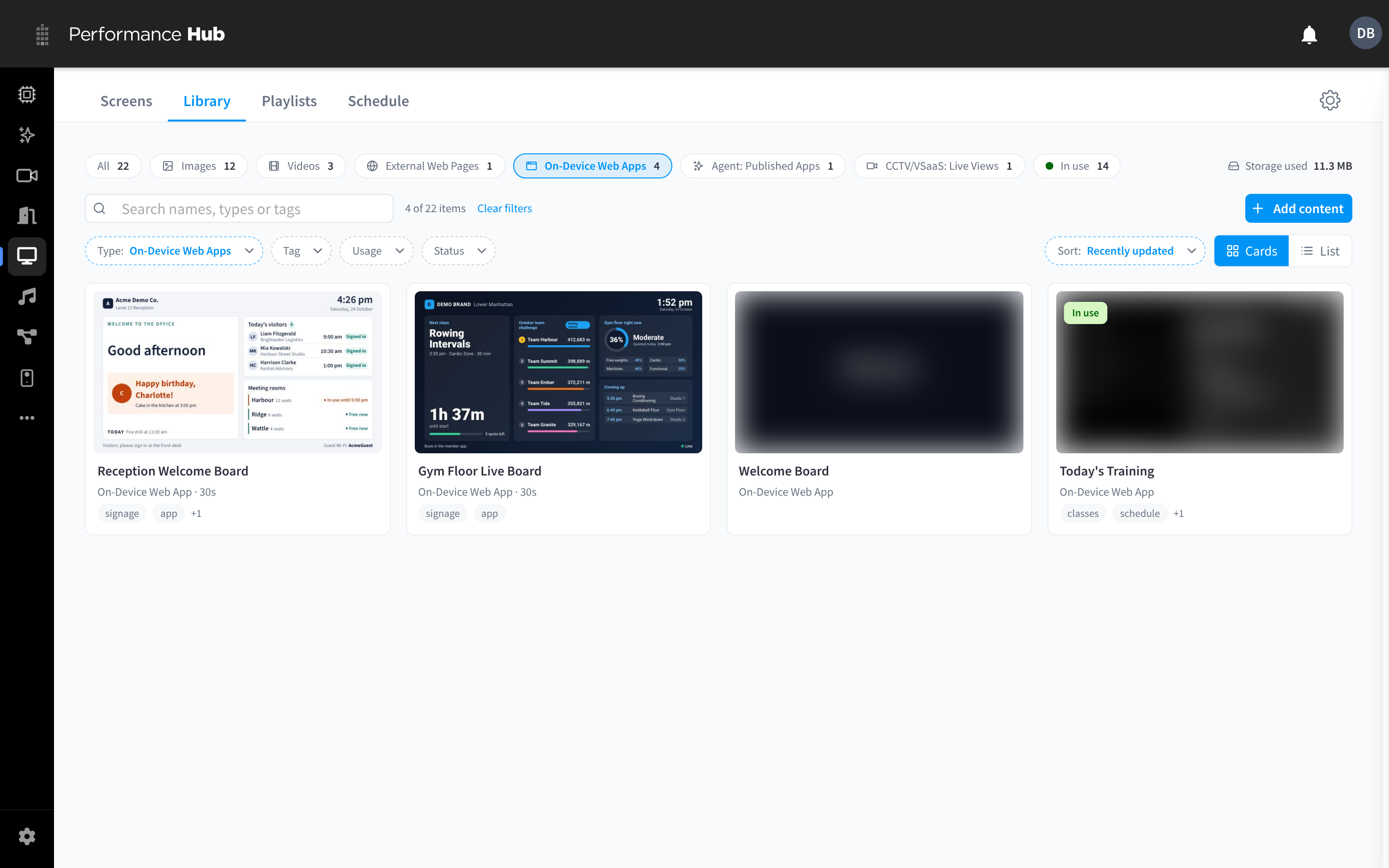Image resolution: width=1389 pixels, height=868 pixels.
Task: Expand the Tag filter dropdown
Action: (x=301, y=251)
